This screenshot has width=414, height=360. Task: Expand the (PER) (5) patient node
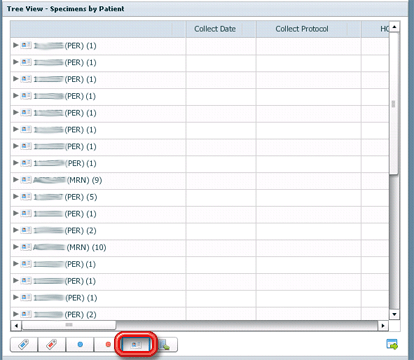[x=15, y=196]
